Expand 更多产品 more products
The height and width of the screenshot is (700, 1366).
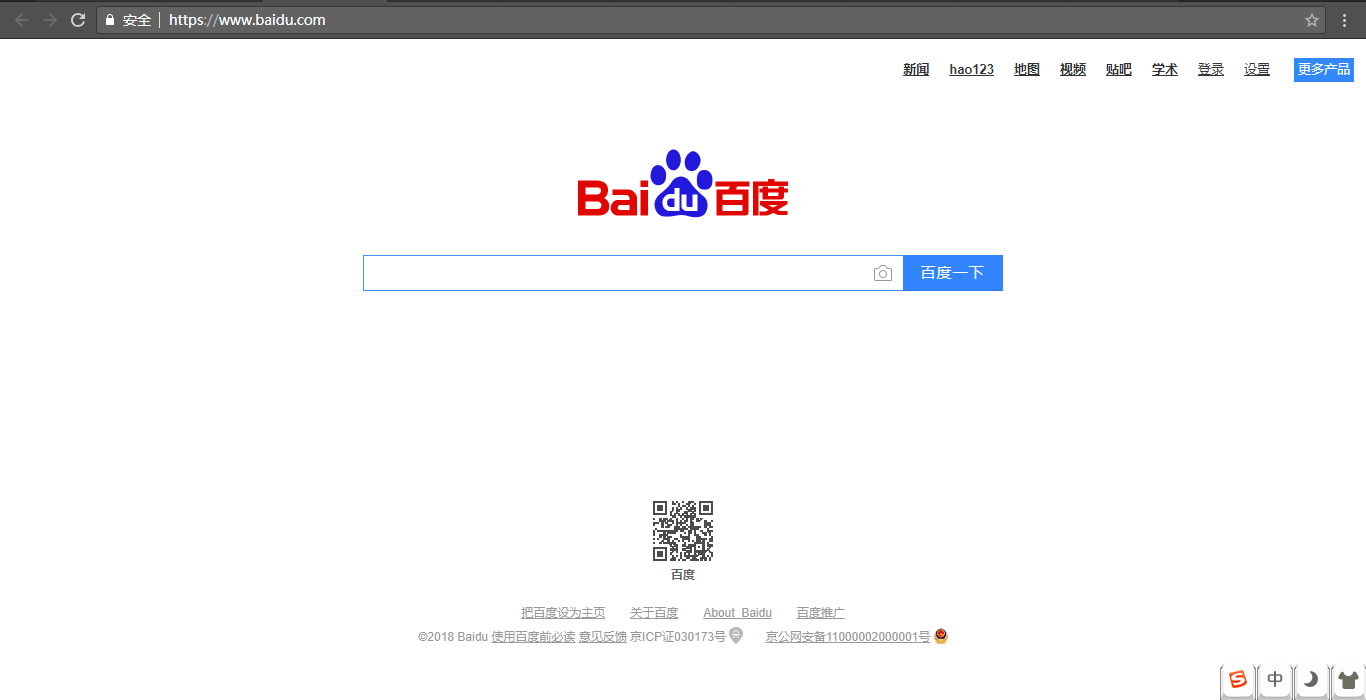[x=1324, y=69]
